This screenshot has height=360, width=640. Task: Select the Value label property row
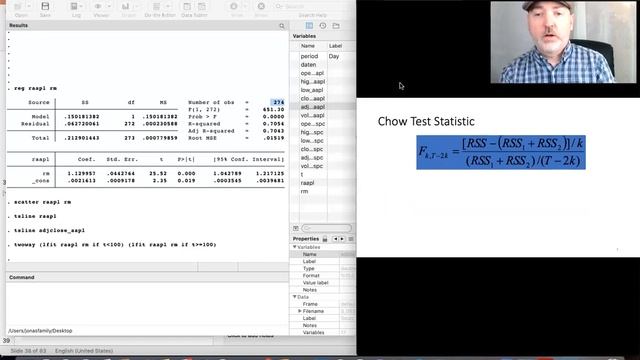coord(322,282)
